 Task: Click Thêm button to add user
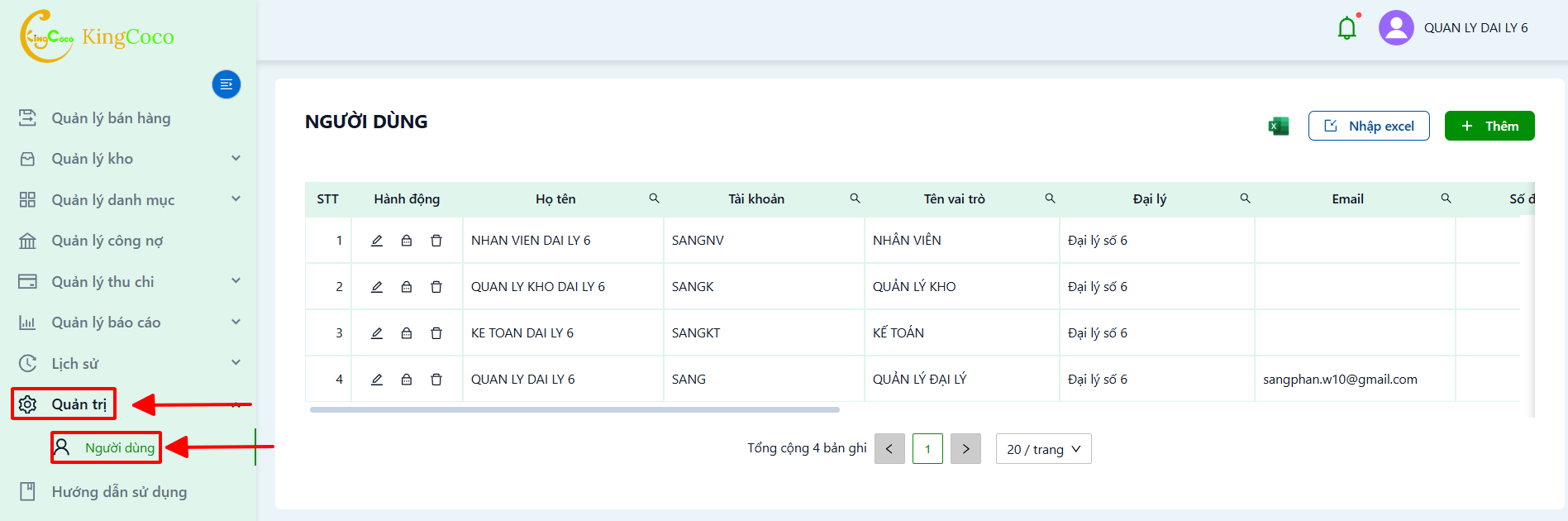click(1489, 126)
